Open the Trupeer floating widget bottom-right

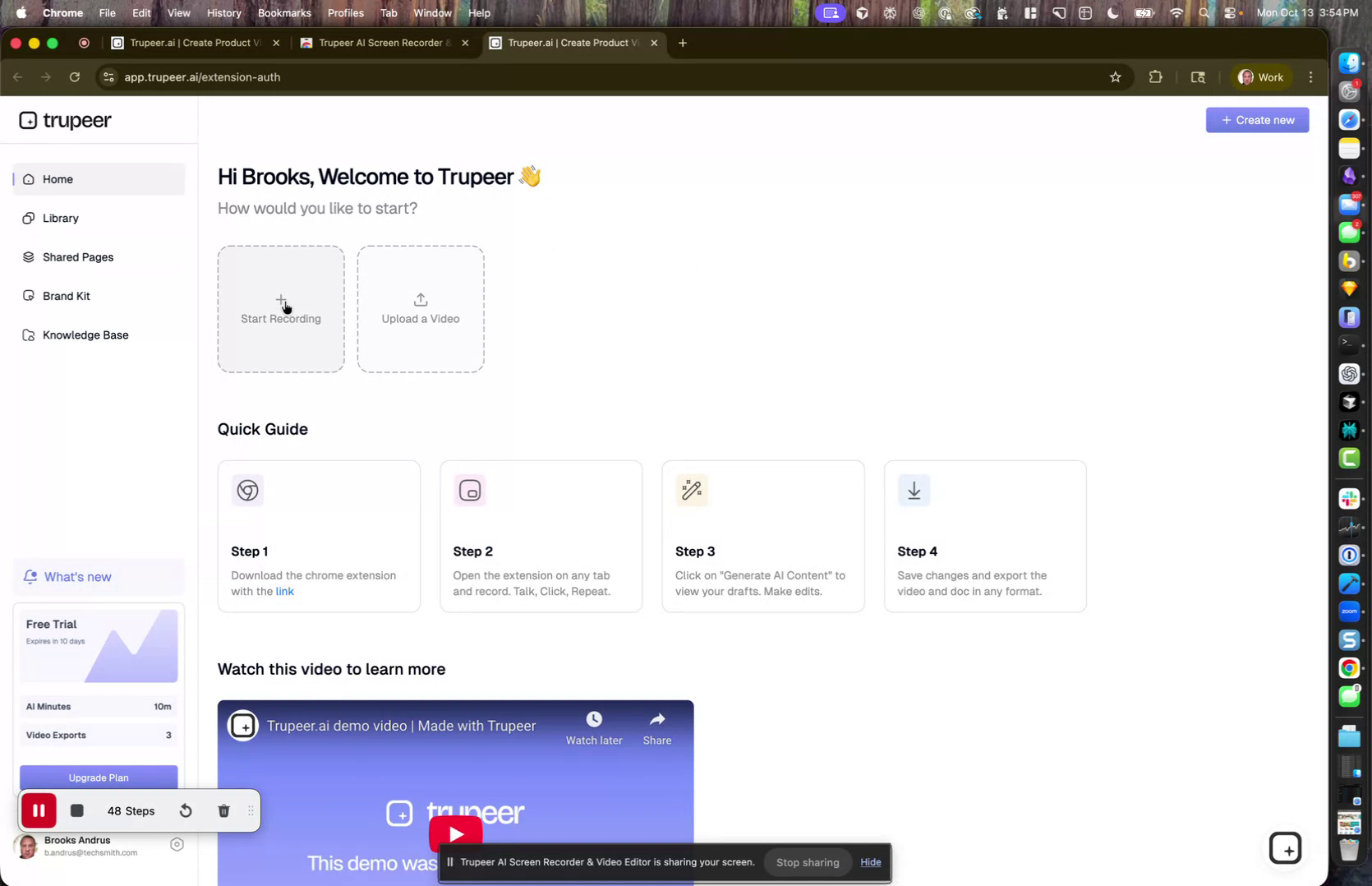pos(1286,847)
